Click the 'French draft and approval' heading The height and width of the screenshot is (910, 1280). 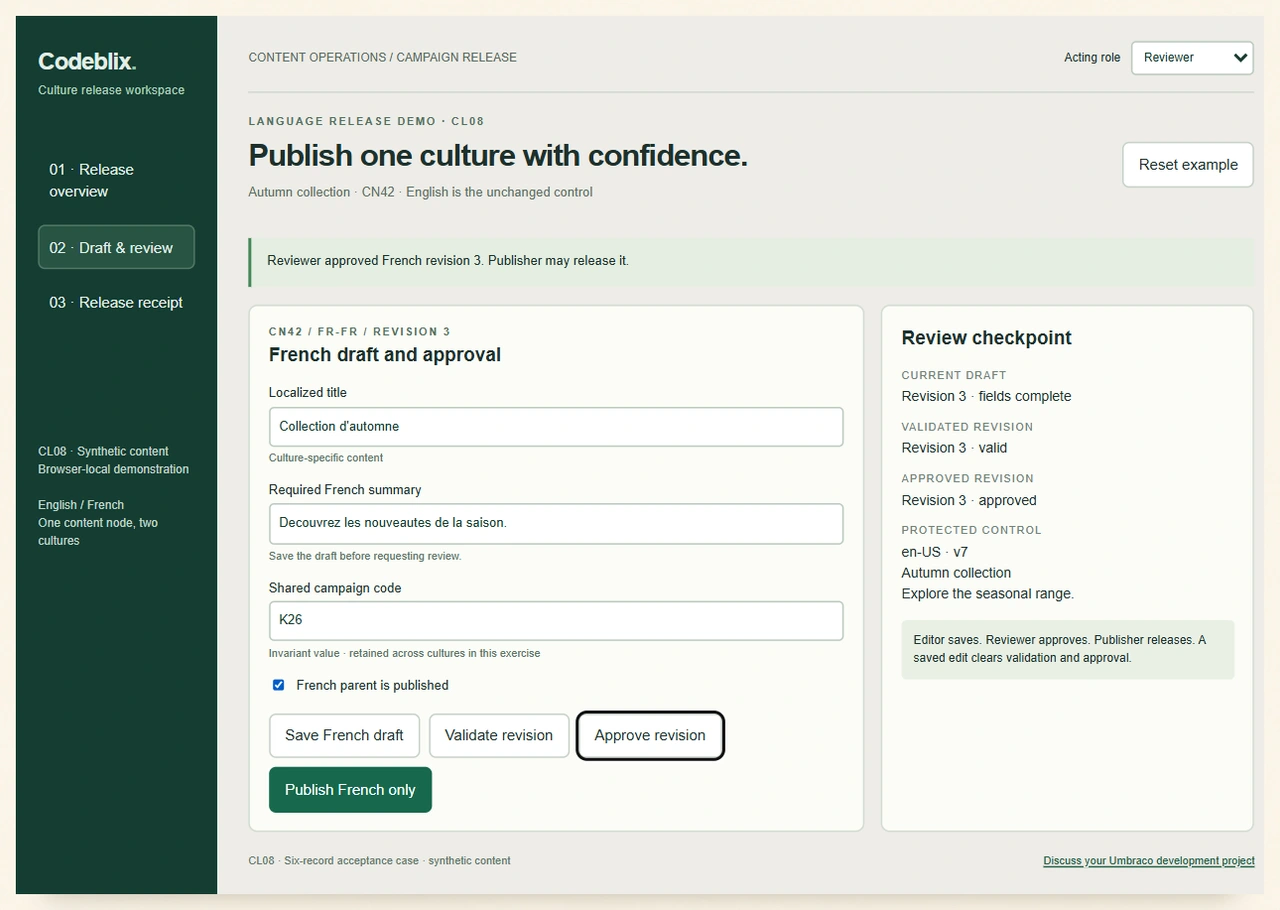click(385, 355)
